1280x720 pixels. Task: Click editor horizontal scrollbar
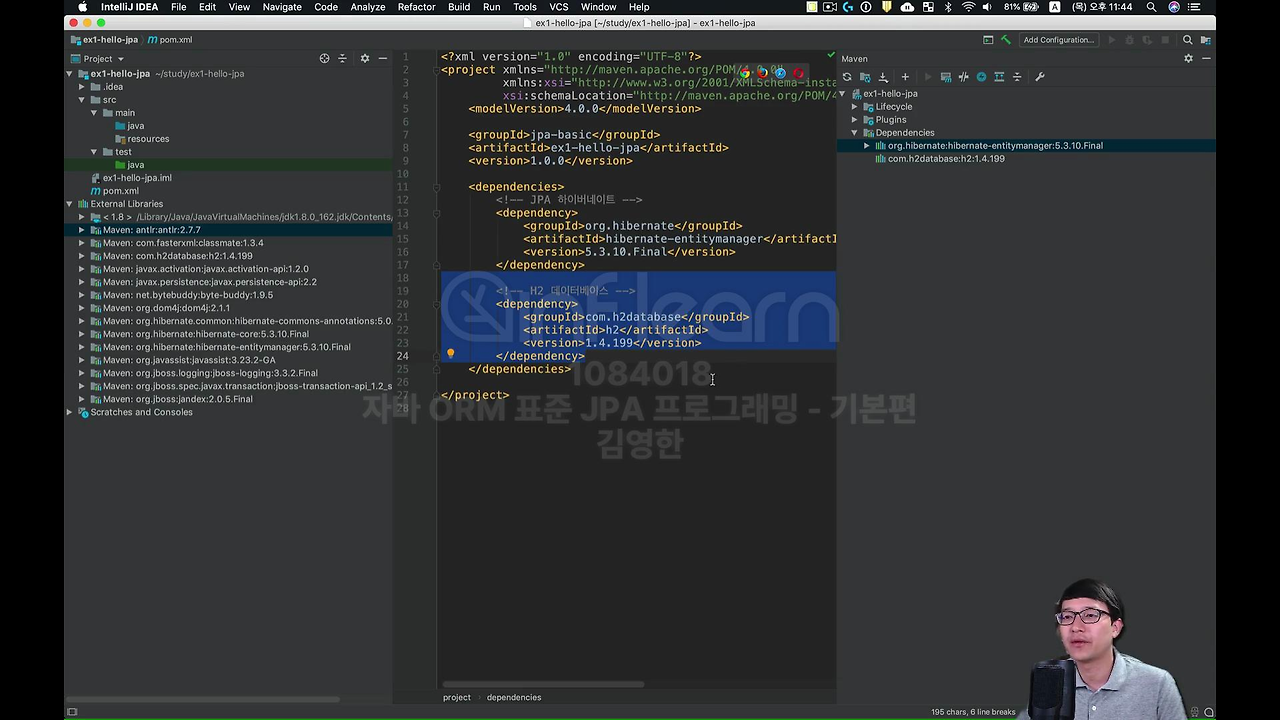point(542,684)
